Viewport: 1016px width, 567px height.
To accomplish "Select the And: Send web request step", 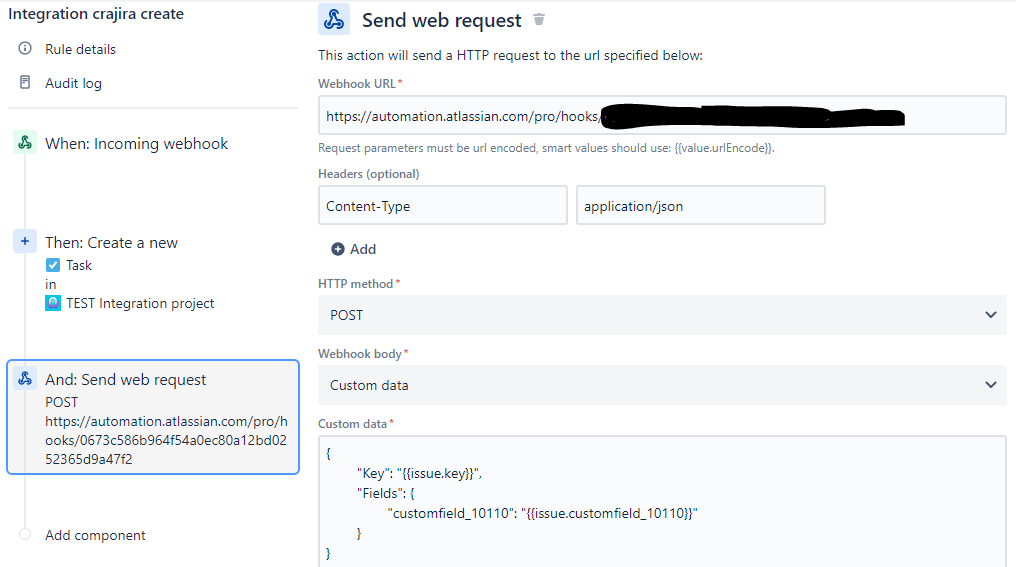I will pyautogui.click(x=153, y=417).
